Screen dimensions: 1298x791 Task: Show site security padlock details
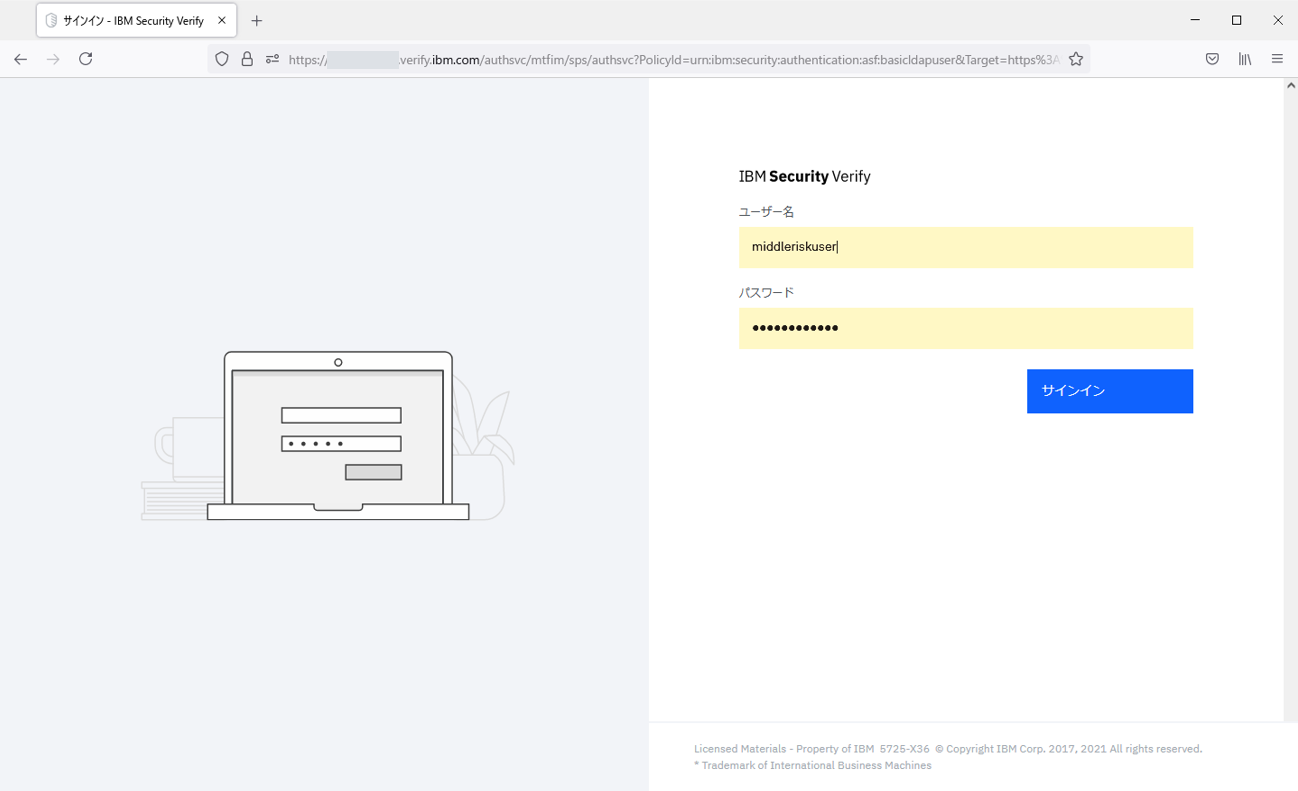[247, 59]
